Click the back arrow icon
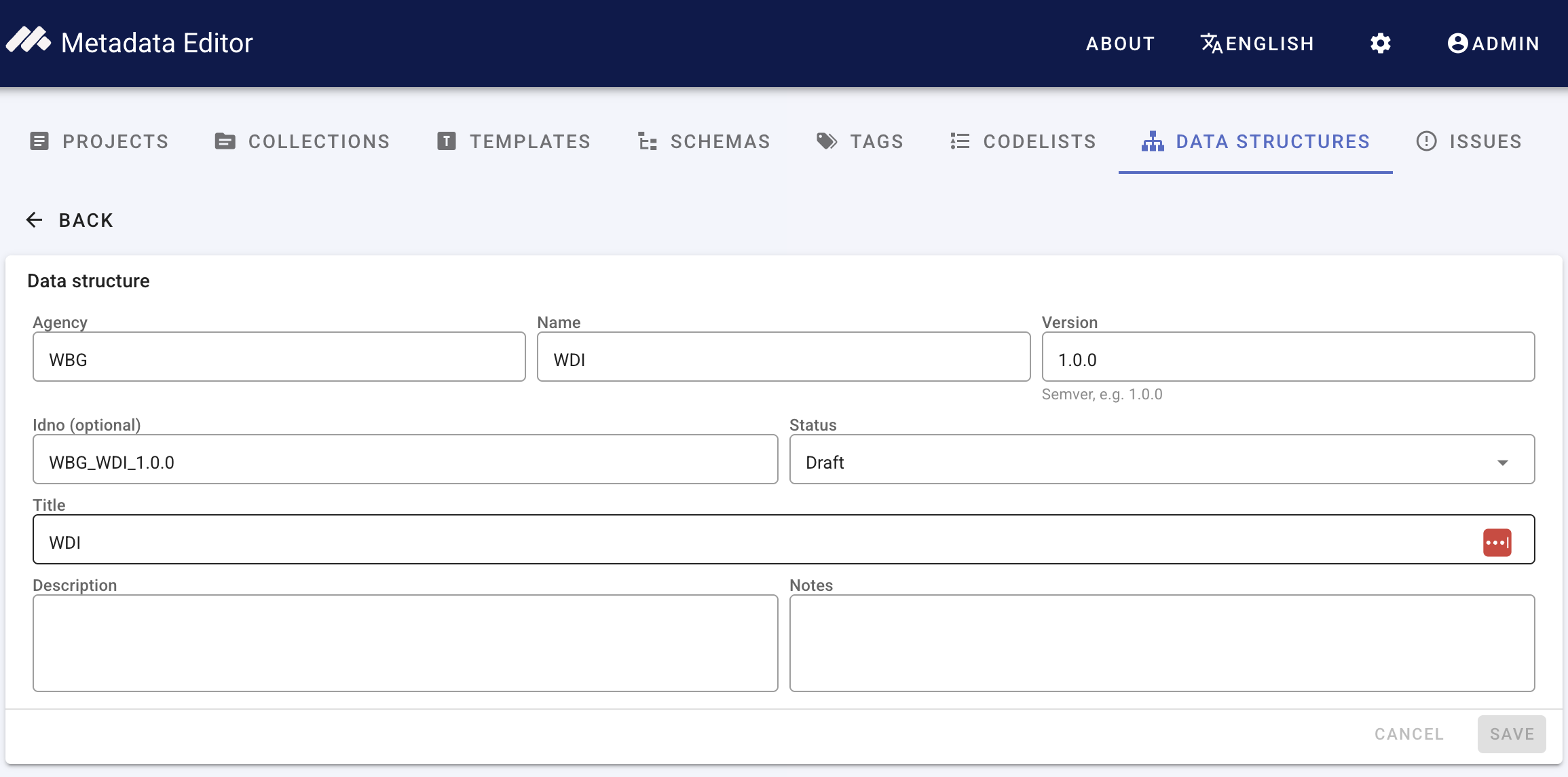The image size is (1568, 777). 35,220
